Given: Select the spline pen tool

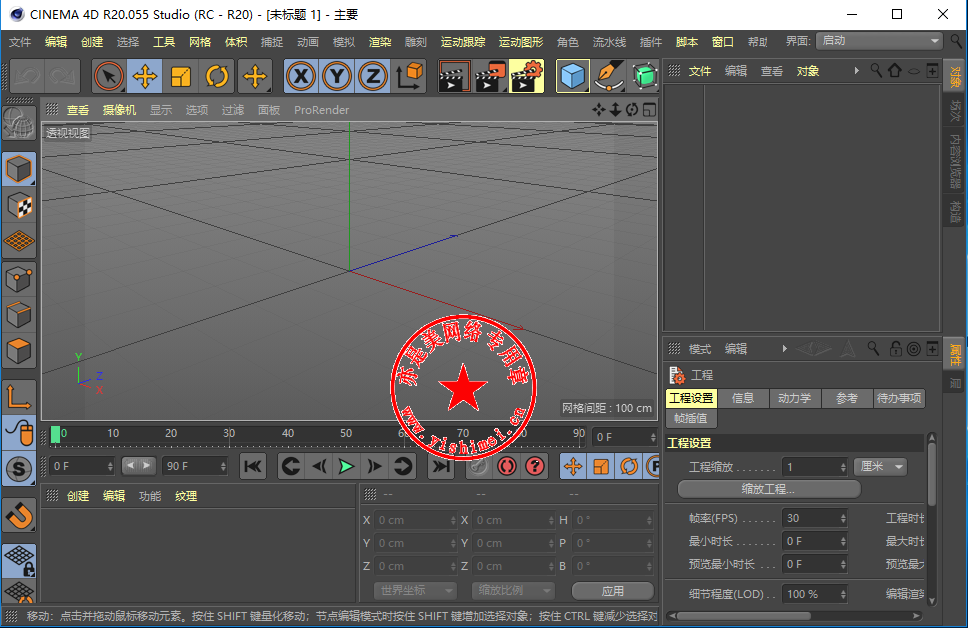Looking at the screenshot, I should pos(609,77).
